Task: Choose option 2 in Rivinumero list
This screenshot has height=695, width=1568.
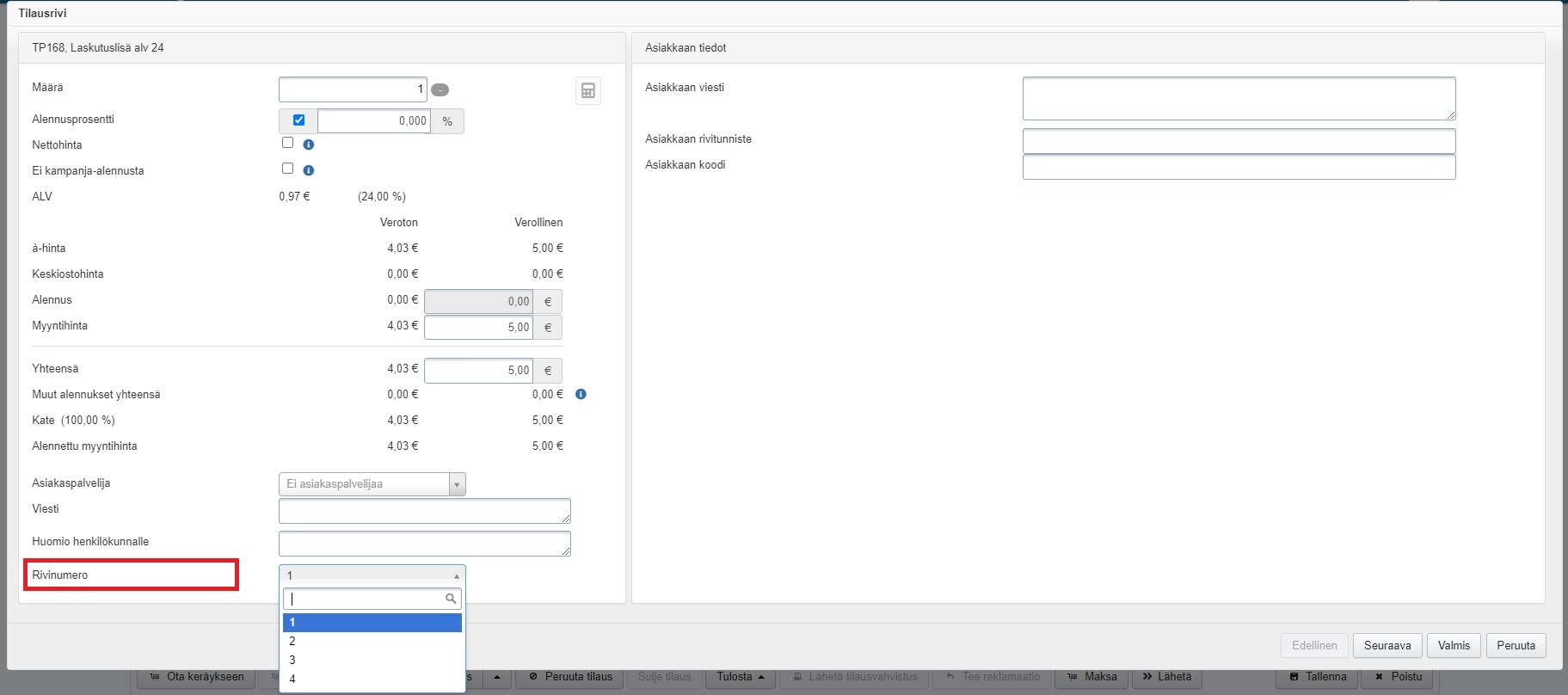Action: pyautogui.click(x=372, y=641)
